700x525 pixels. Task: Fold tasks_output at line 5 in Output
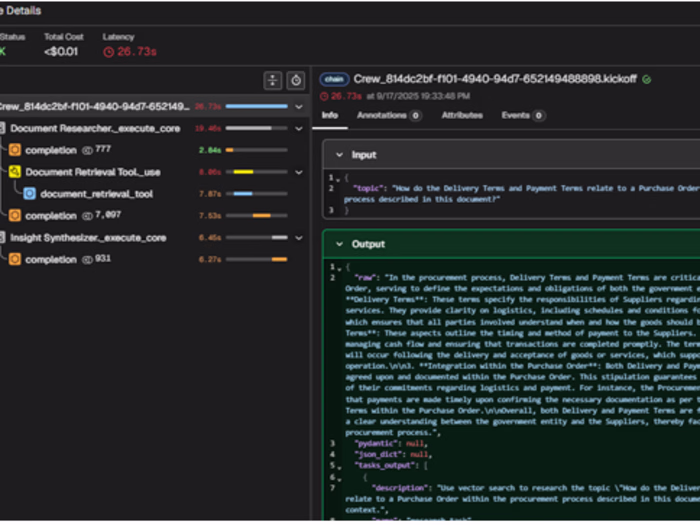point(339,467)
